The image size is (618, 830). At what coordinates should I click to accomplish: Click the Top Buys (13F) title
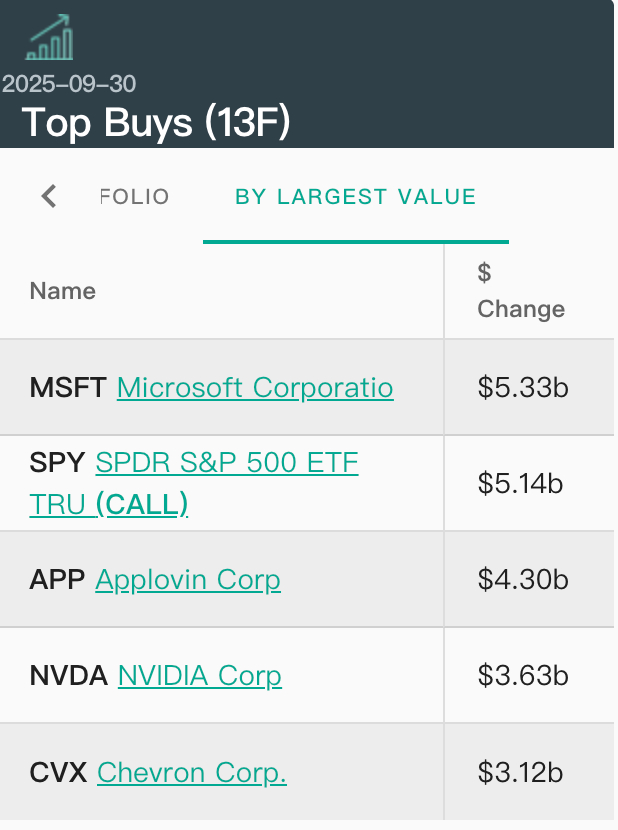point(156,122)
